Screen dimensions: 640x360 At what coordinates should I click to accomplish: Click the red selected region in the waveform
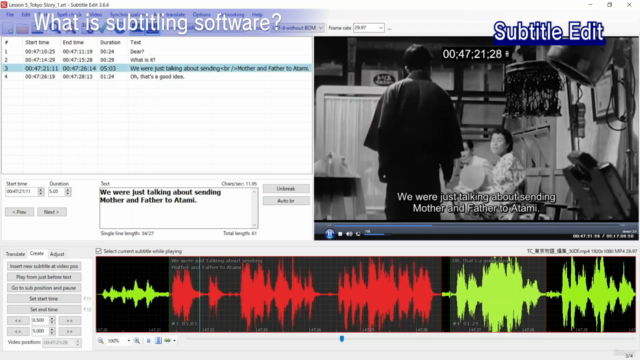(x=305, y=294)
